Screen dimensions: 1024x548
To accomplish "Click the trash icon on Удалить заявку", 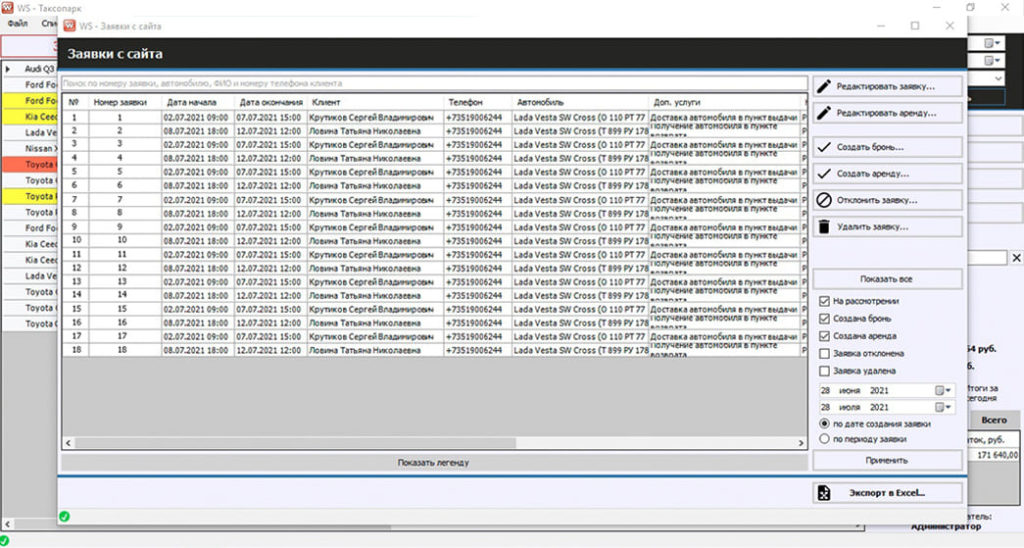I will (x=824, y=227).
